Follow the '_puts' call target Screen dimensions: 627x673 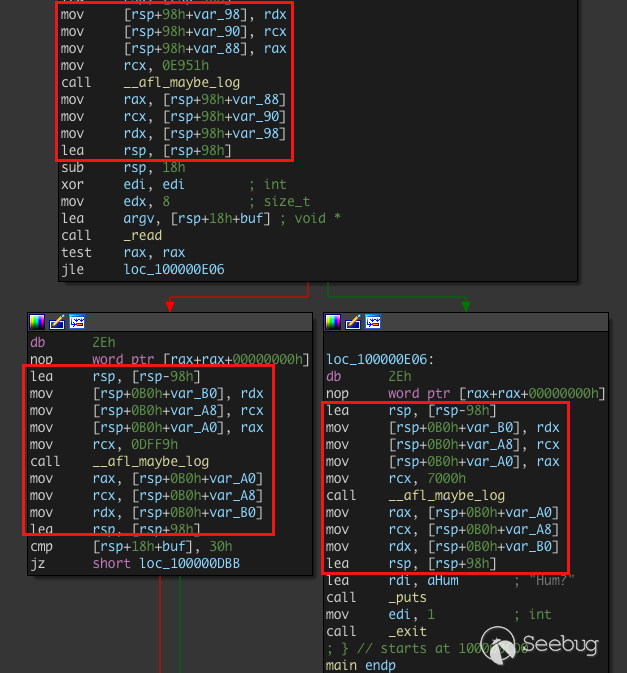coord(408,597)
